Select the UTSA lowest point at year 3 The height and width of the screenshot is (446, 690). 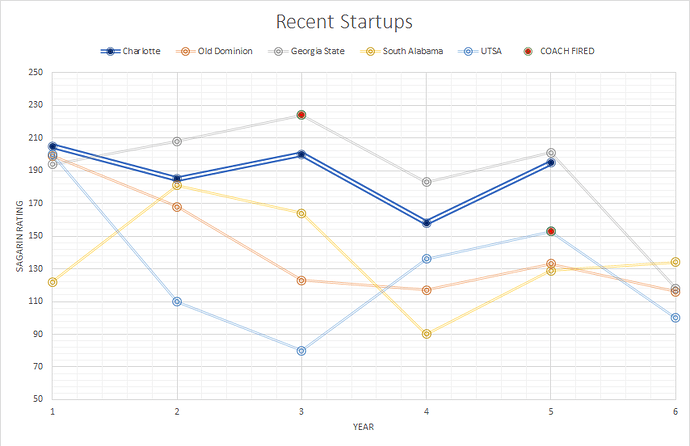coord(301,351)
